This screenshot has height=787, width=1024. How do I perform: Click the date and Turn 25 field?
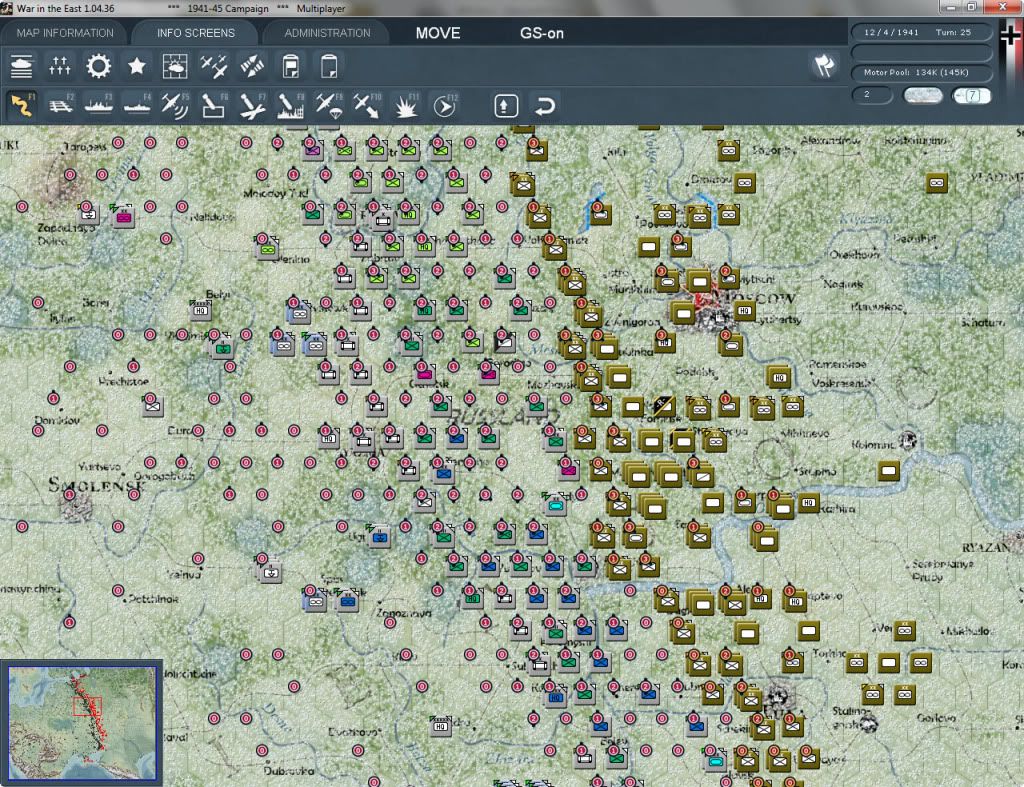921,32
